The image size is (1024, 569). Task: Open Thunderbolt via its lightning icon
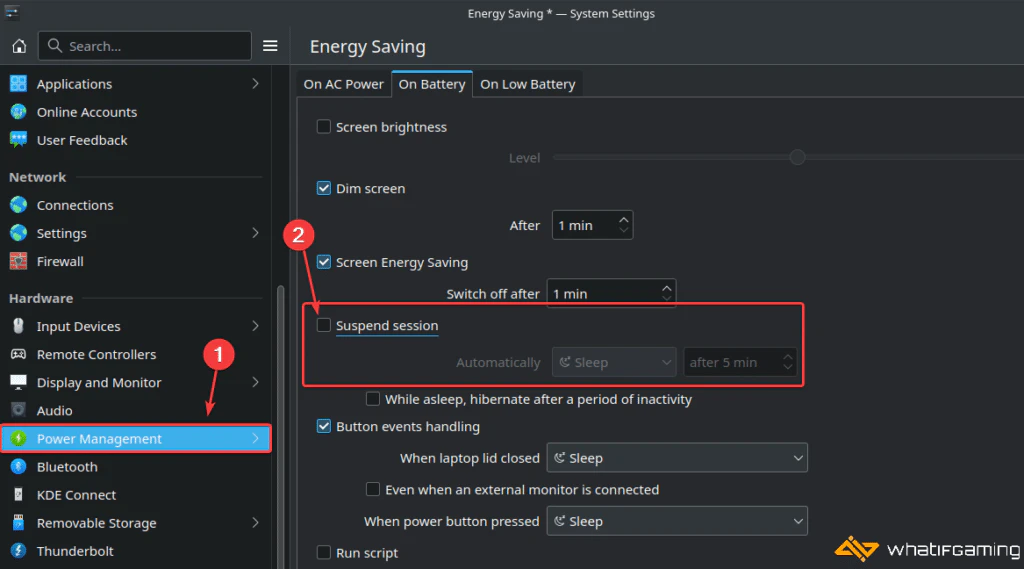pos(18,551)
